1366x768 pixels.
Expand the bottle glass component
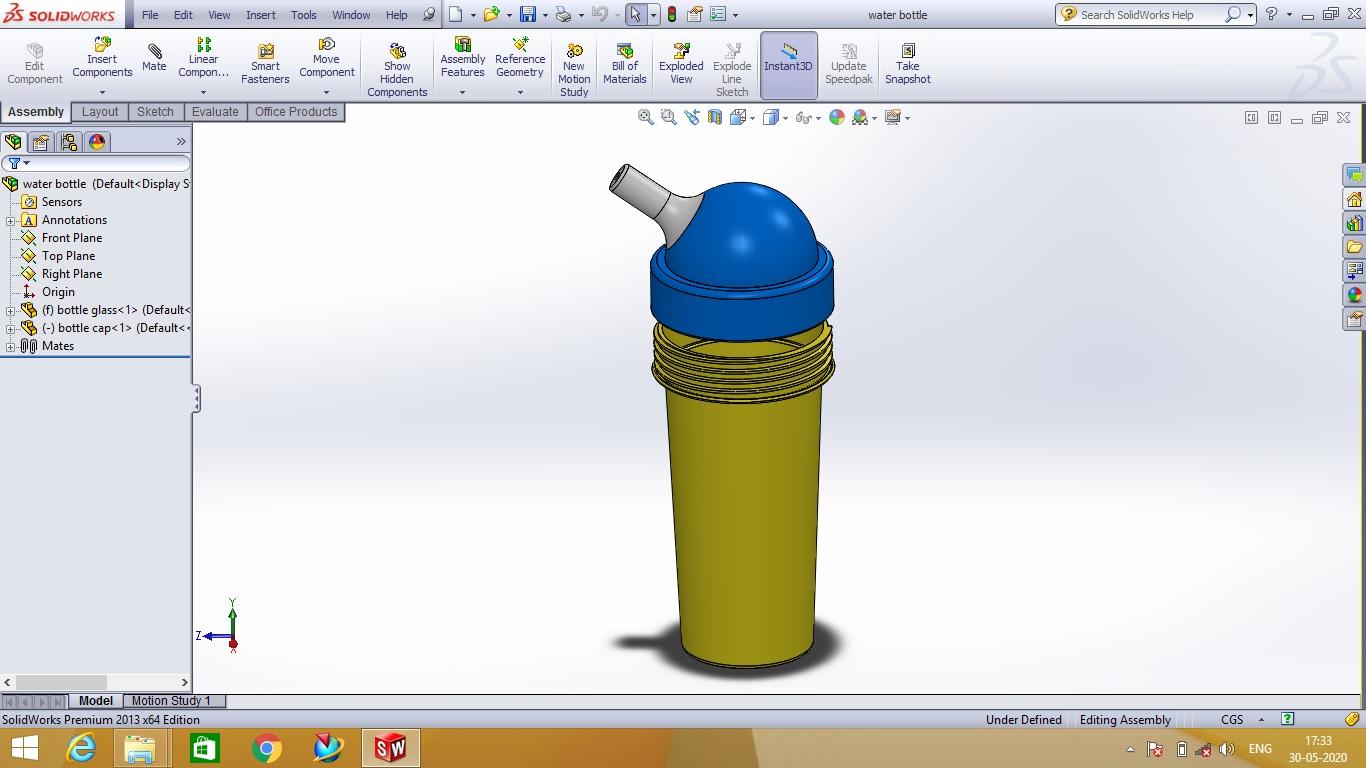click(10, 310)
